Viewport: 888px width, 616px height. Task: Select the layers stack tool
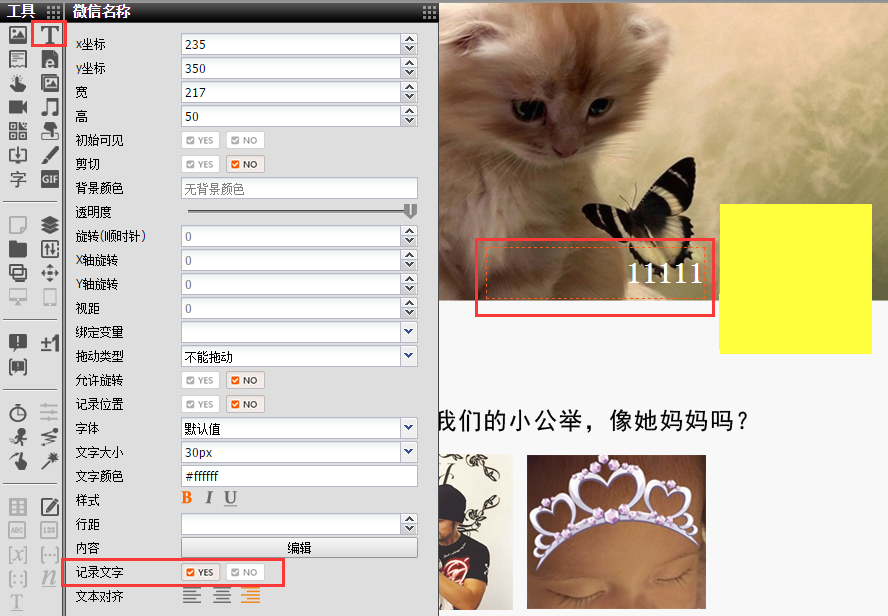(50, 225)
